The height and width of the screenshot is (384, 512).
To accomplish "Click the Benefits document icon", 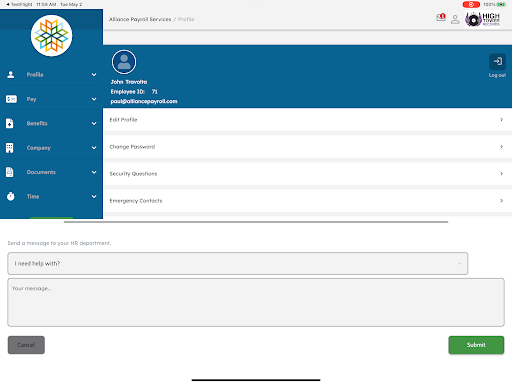I will 10,123.
